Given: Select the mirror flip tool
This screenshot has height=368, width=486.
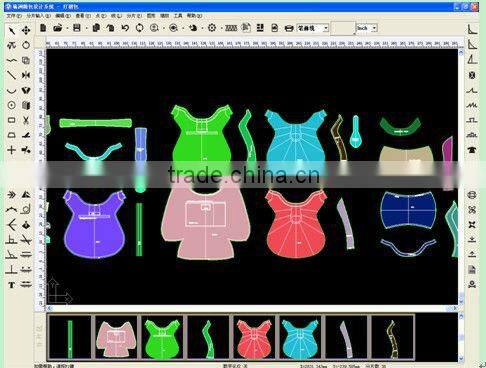Looking at the screenshot, I should [x=26, y=75].
